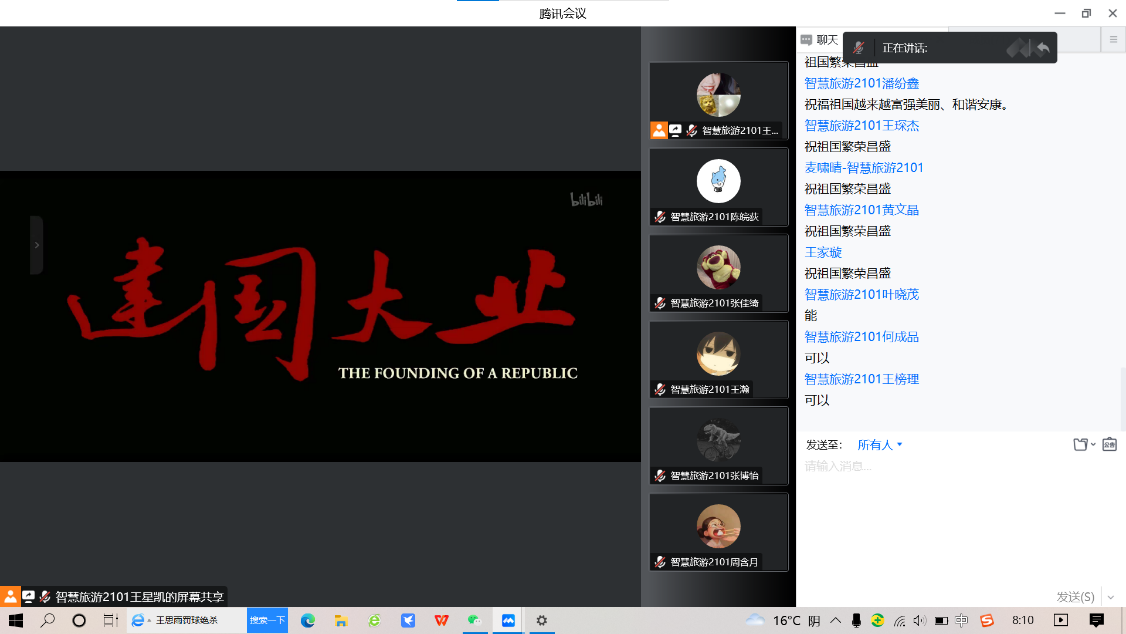The image size is (1126, 634).
Task: Open the 所有人 recipient dropdown
Action: 880,445
